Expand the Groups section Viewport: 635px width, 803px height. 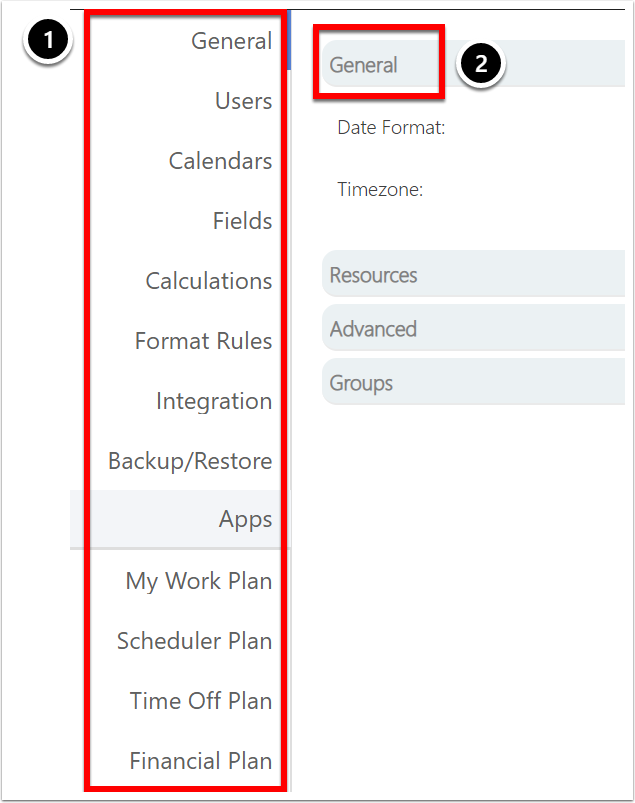(473, 382)
